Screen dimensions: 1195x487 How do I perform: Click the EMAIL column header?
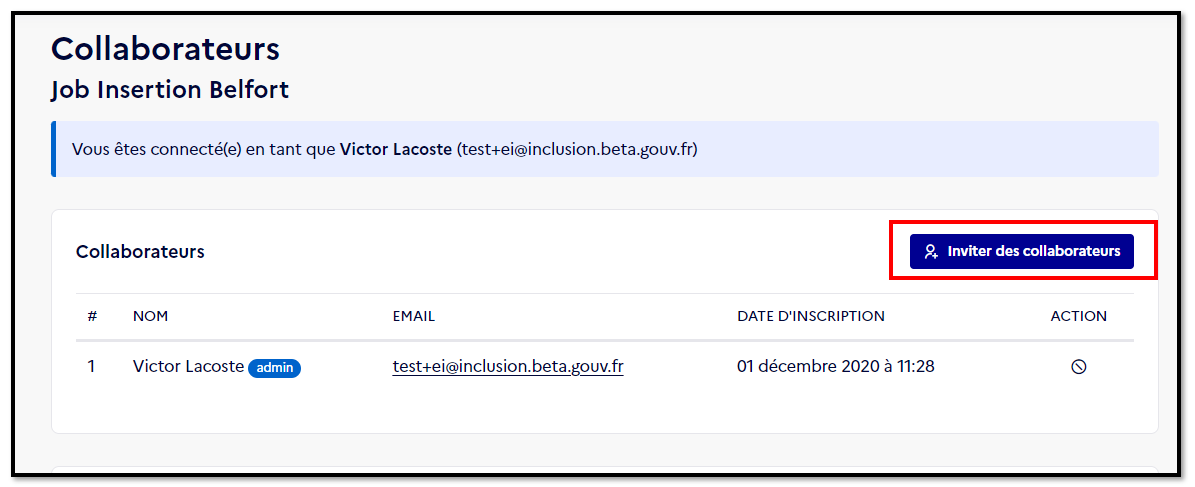[414, 316]
